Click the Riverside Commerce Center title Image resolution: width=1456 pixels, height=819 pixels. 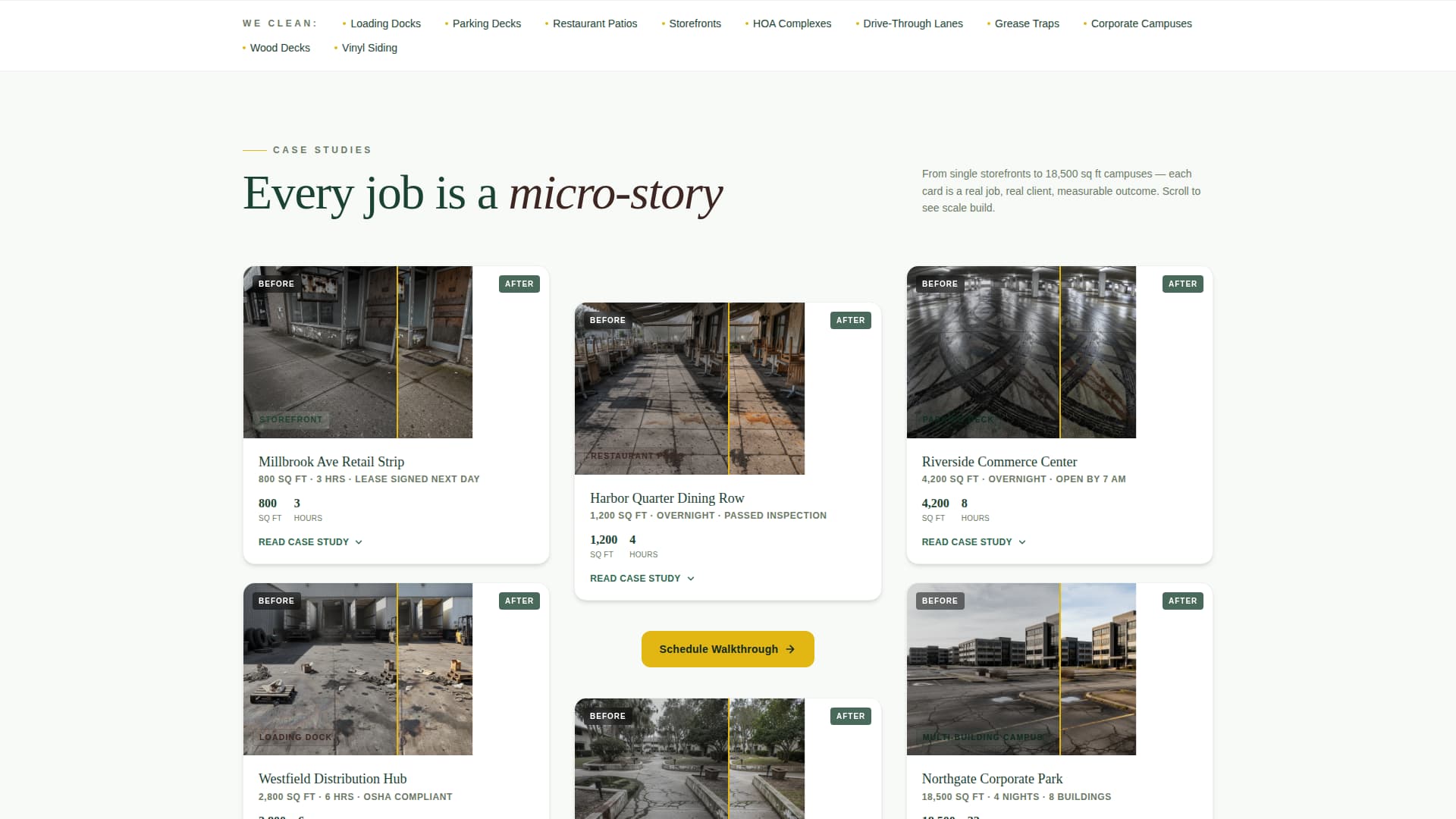[999, 462]
